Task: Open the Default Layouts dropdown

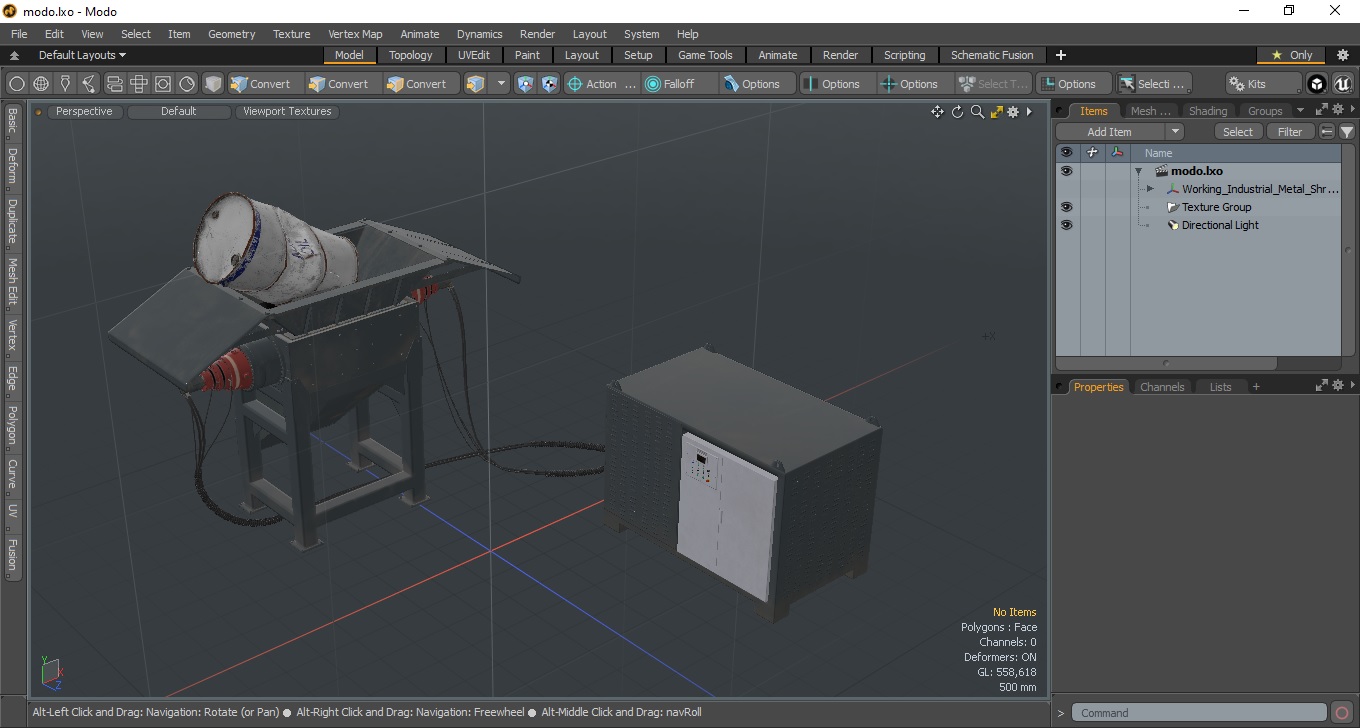Action: [x=82, y=55]
